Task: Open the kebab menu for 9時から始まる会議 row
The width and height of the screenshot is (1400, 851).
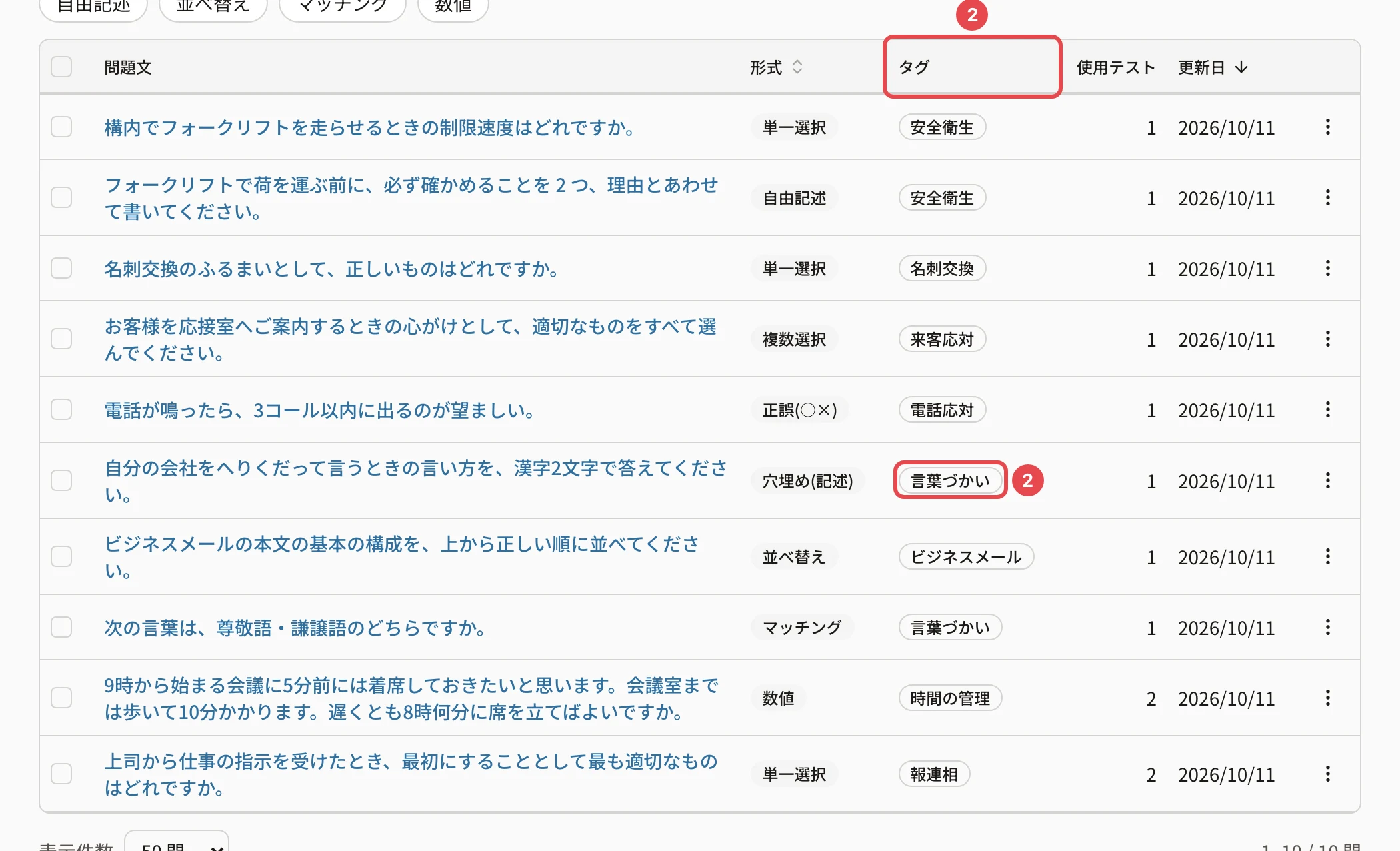Action: pos(1327,698)
